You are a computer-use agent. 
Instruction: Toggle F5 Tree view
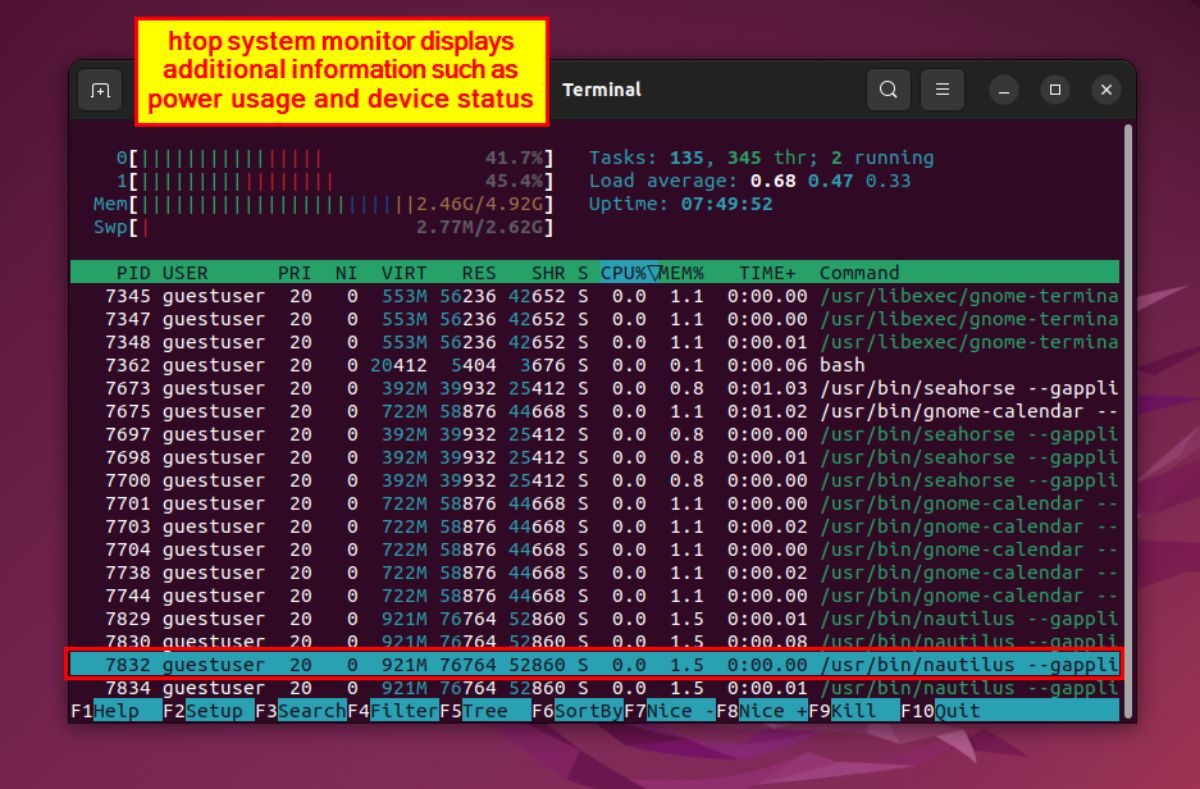(x=485, y=711)
